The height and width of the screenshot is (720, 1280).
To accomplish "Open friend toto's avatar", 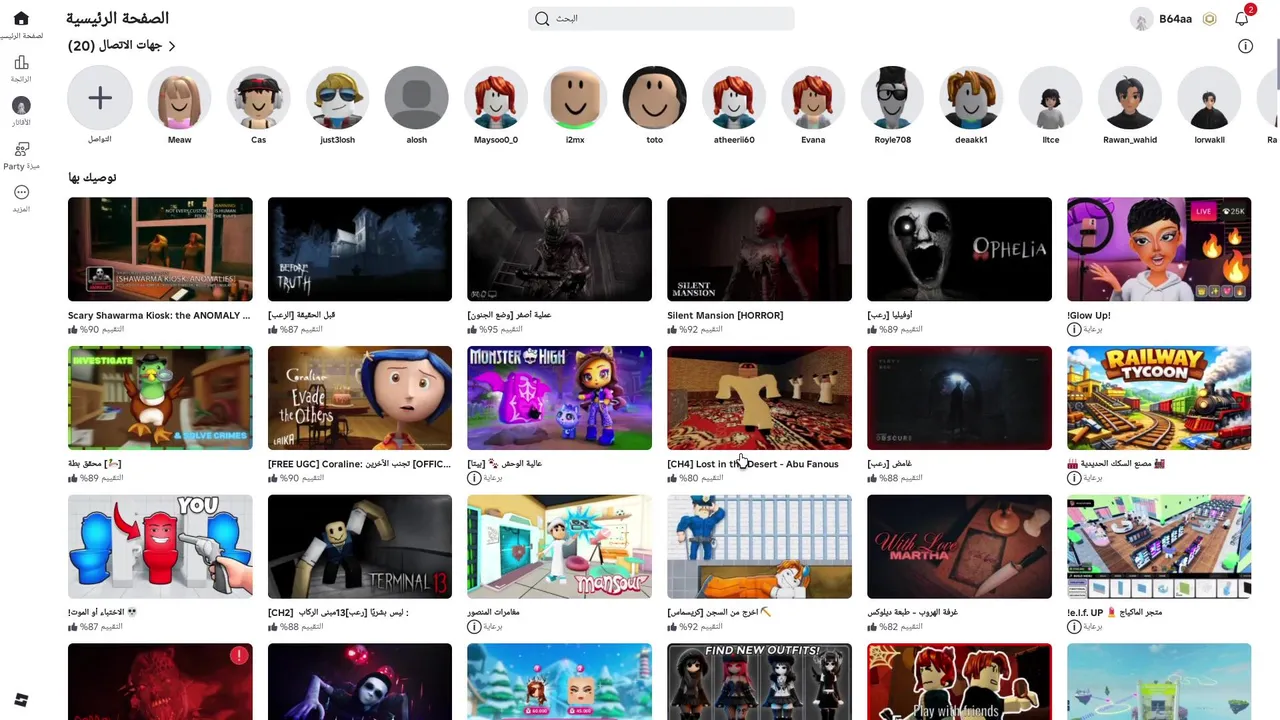I will [654, 97].
